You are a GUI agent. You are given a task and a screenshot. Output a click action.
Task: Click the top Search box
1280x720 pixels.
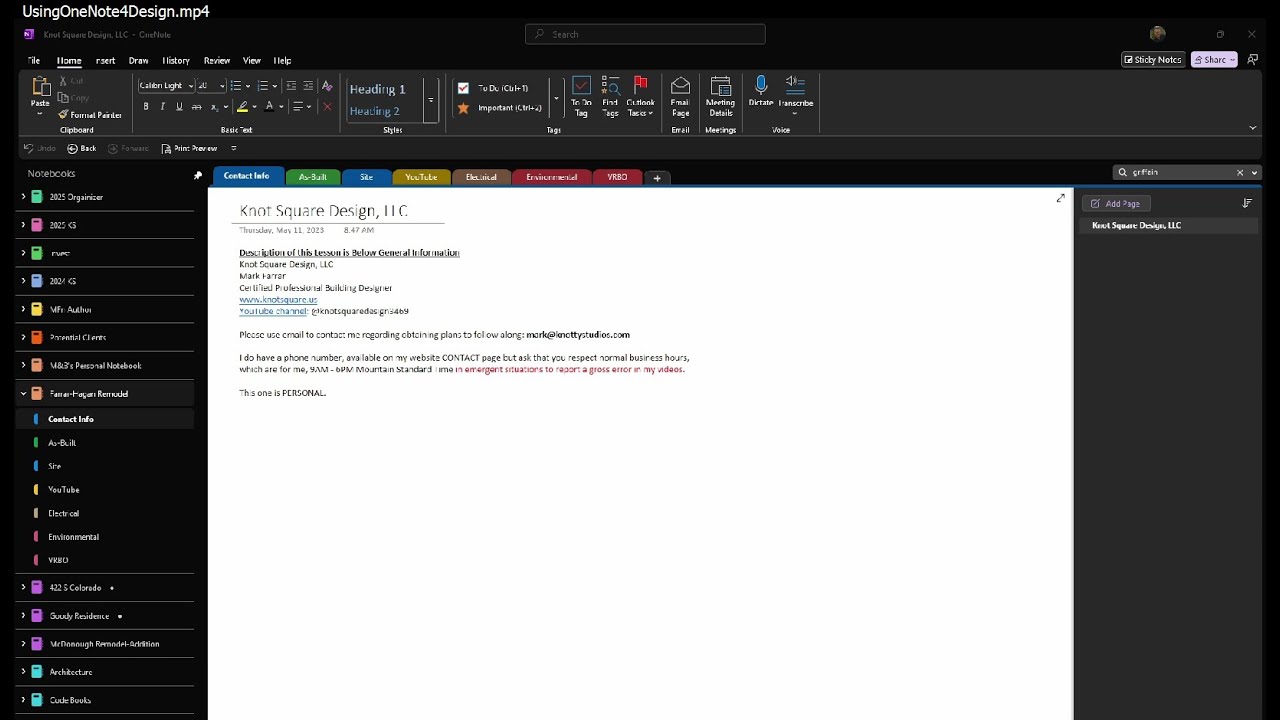[645, 34]
